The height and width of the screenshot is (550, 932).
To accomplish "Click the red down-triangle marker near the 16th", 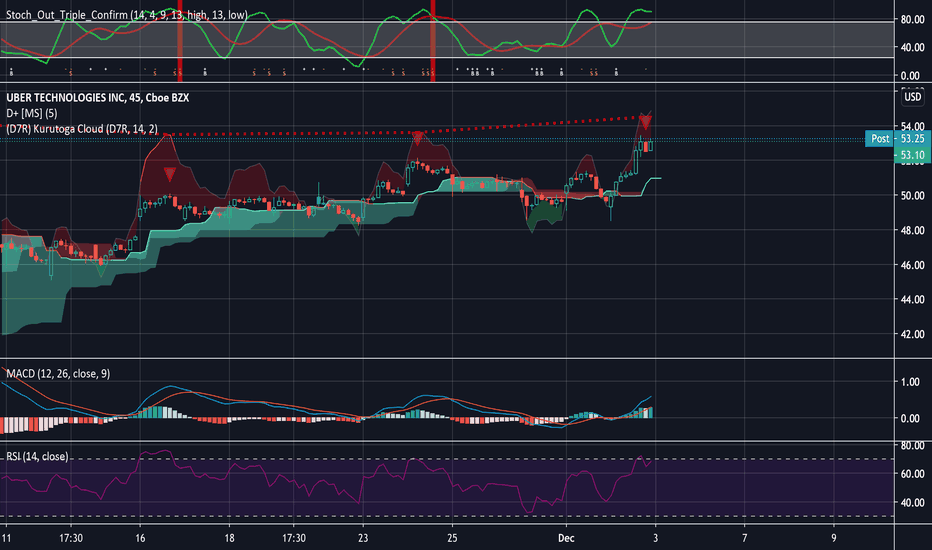I will coord(169,174).
